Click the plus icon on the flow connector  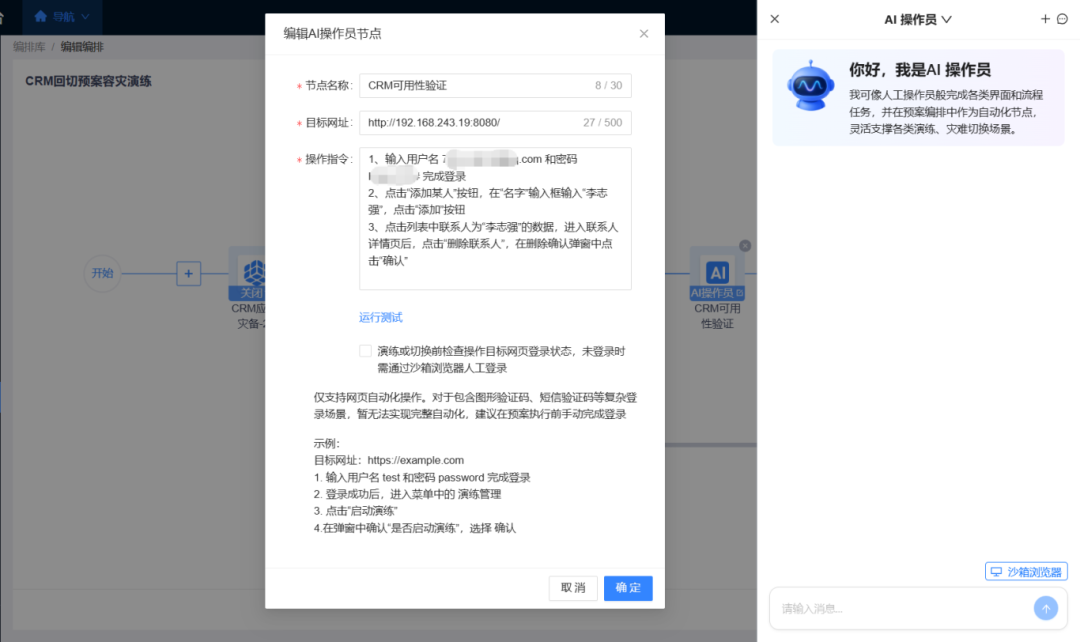(x=189, y=273)
